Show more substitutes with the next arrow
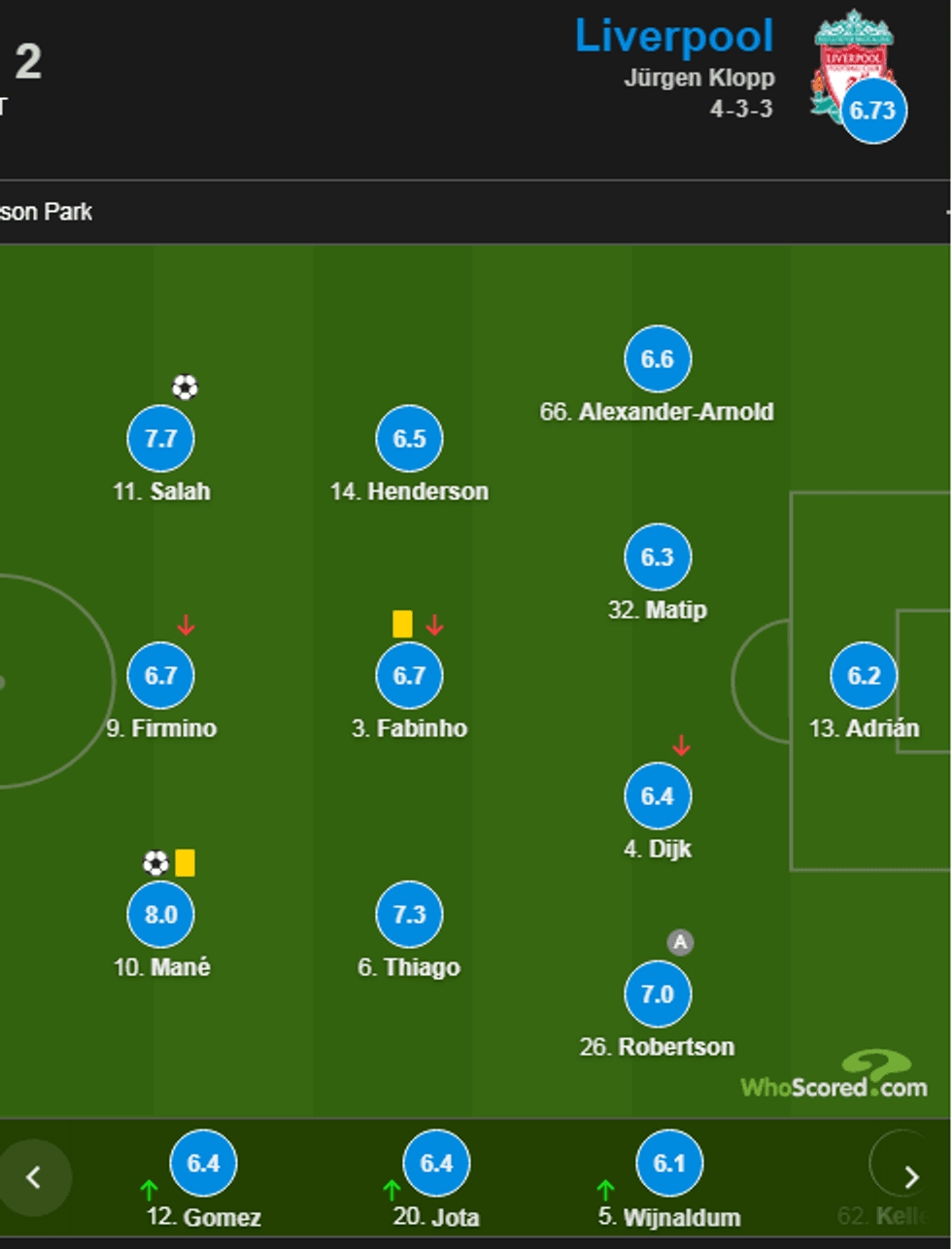This screenshot has height=1249, width=952. pyautogui.click(x=911, y=1177)
